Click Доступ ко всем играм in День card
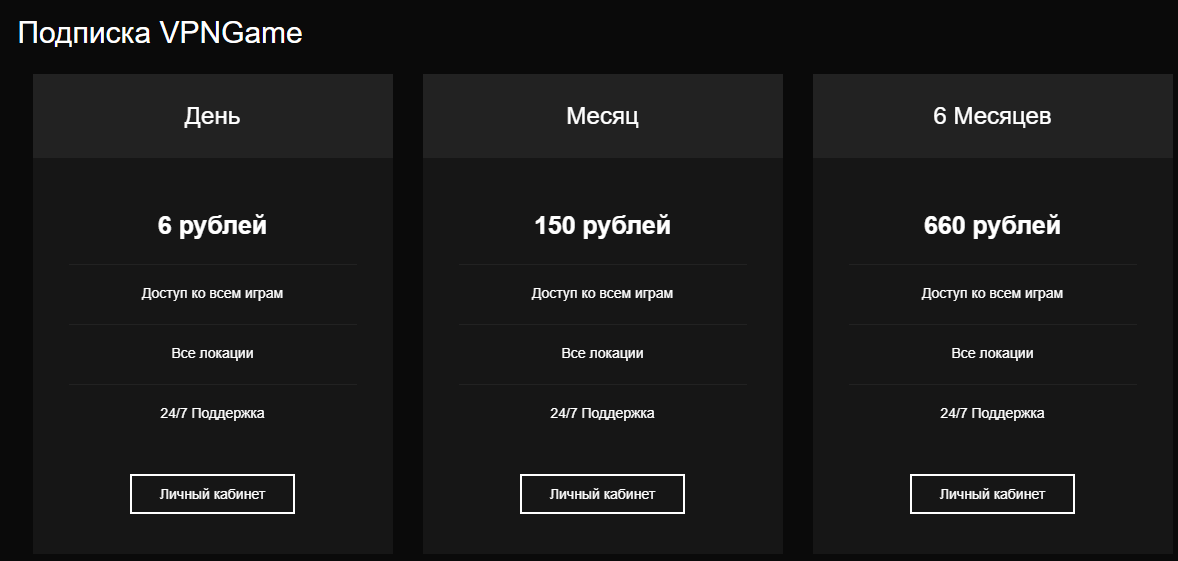 click(x=212, y=293)
